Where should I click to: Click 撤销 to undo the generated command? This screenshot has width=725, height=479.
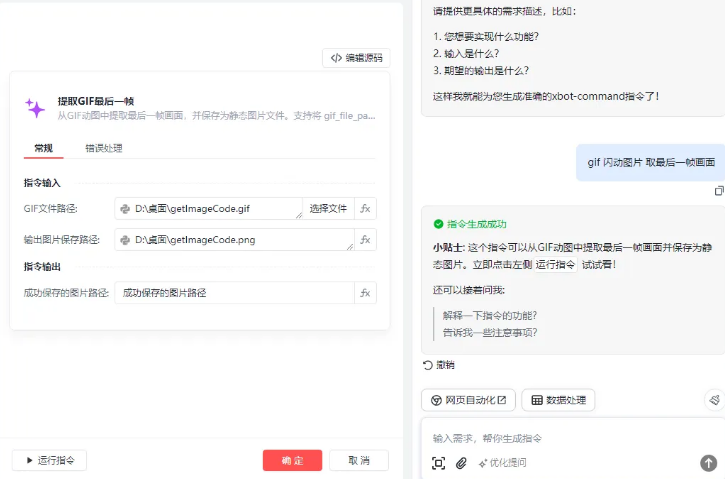[439, 365]
